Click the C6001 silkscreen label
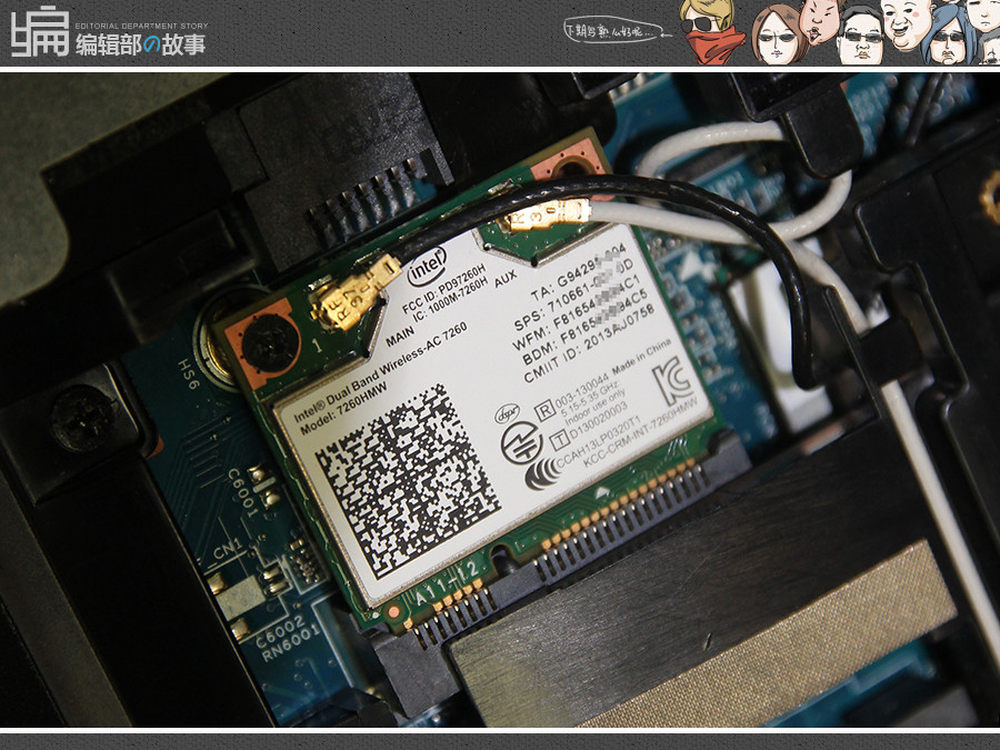 (x=243, y=493)
